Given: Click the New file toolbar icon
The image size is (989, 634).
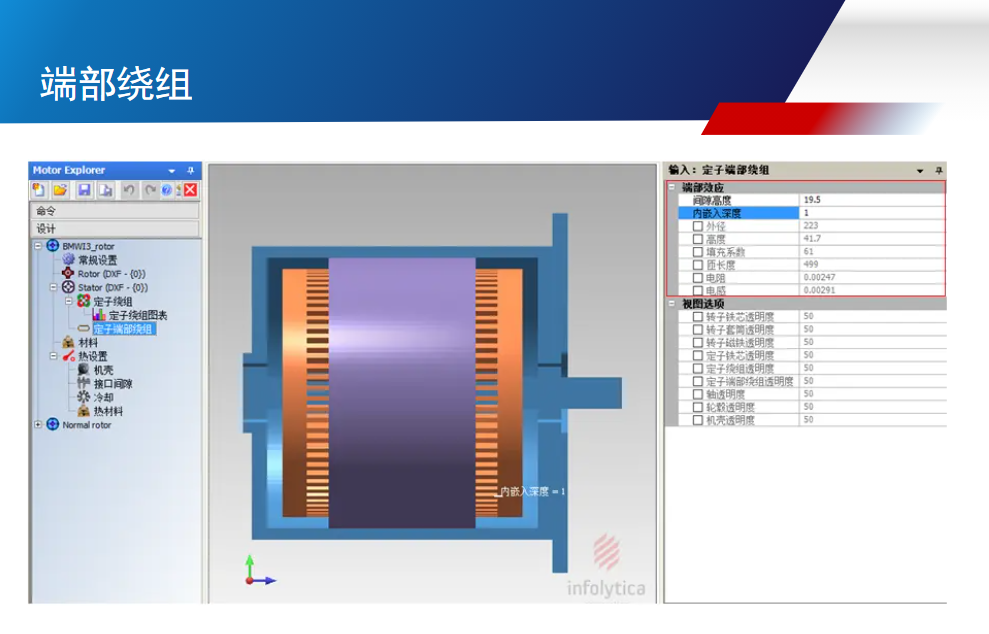Looking at the screenshot, I should pyautogui.click(x=40, y=190).
